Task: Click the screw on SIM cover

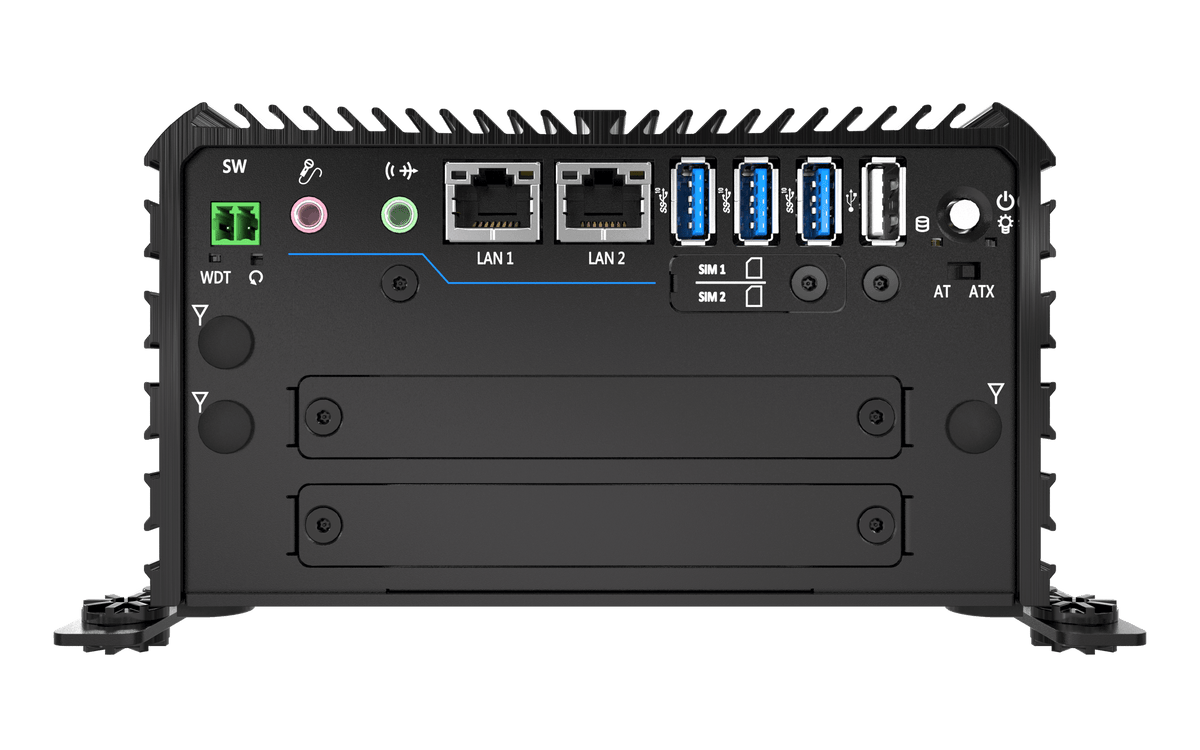Action: (808, 283)
